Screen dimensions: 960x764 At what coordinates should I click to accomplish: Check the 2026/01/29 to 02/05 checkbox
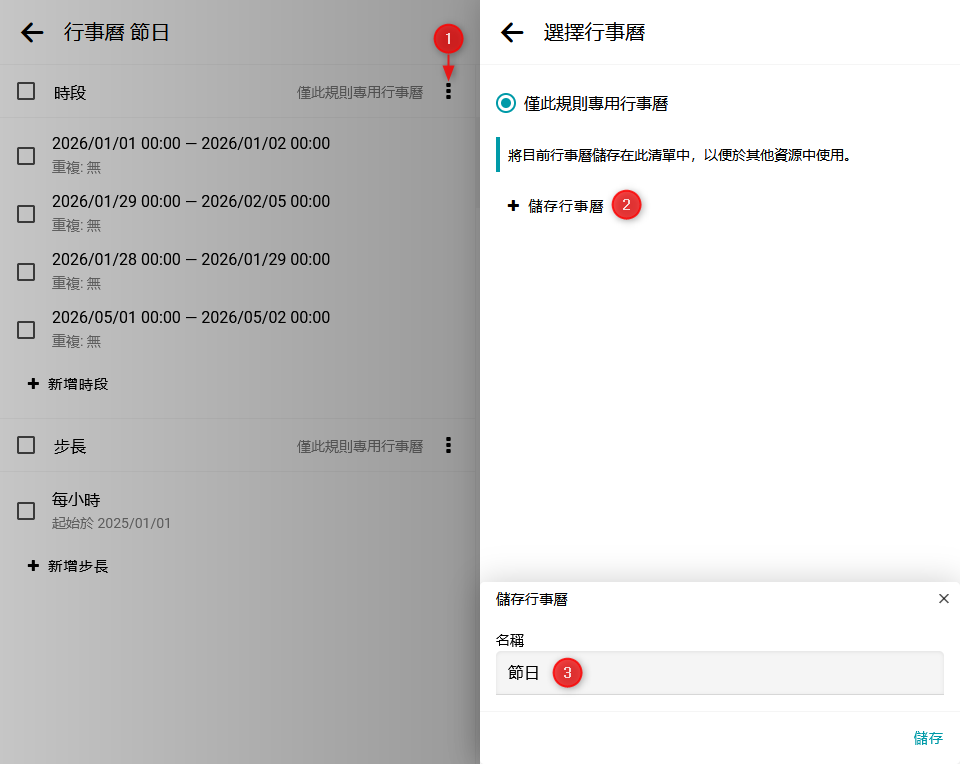26,213
